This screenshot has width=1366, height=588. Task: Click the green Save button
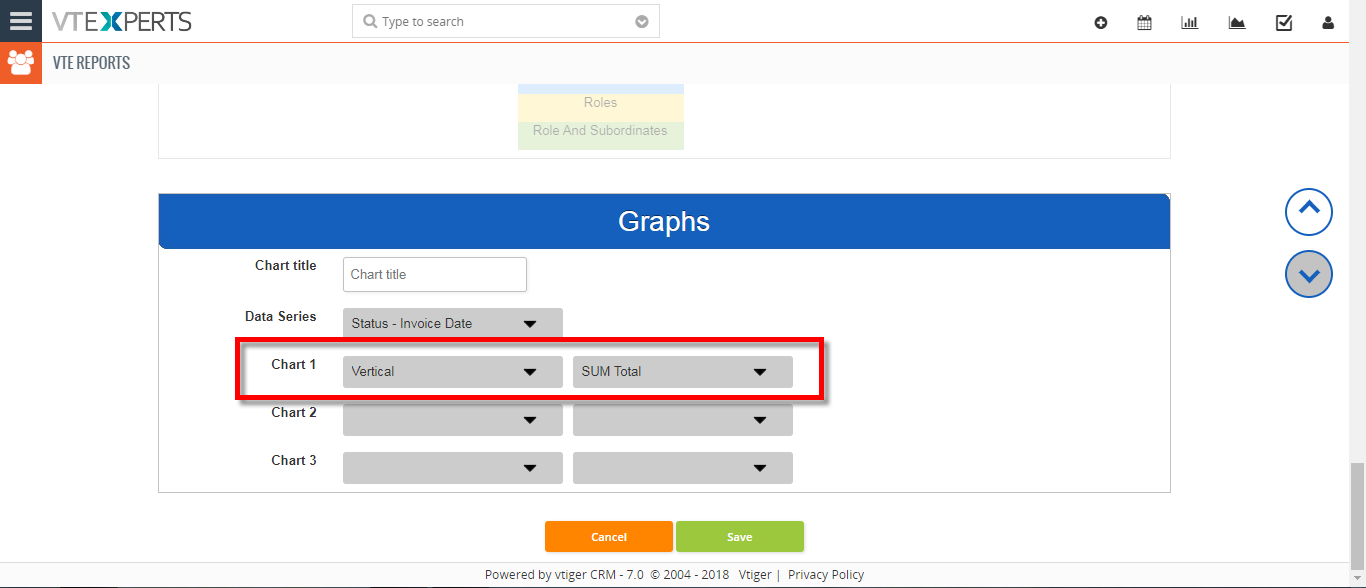coord(740,537)
